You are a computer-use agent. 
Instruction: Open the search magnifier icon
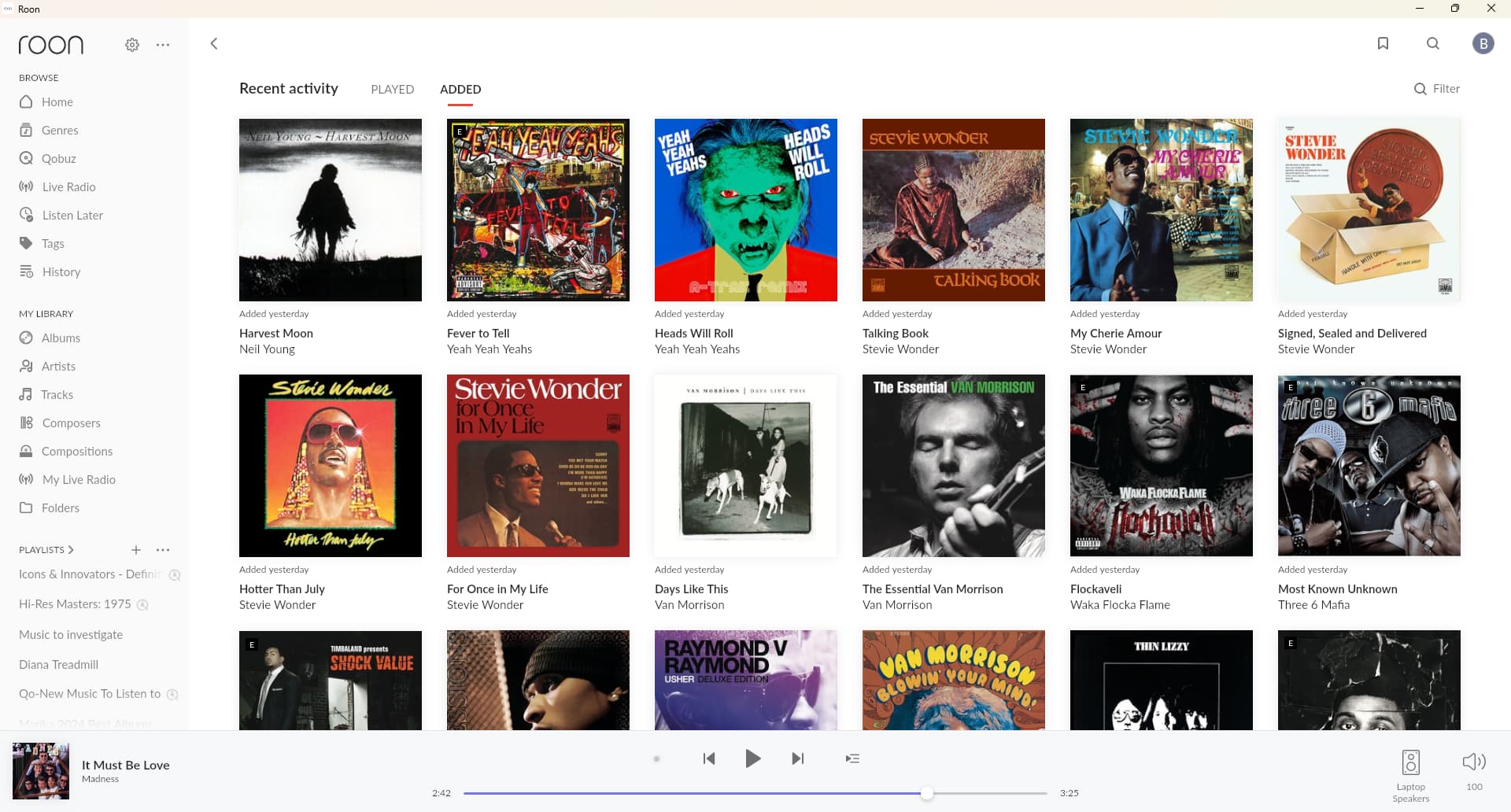[x=1433, y=43]
